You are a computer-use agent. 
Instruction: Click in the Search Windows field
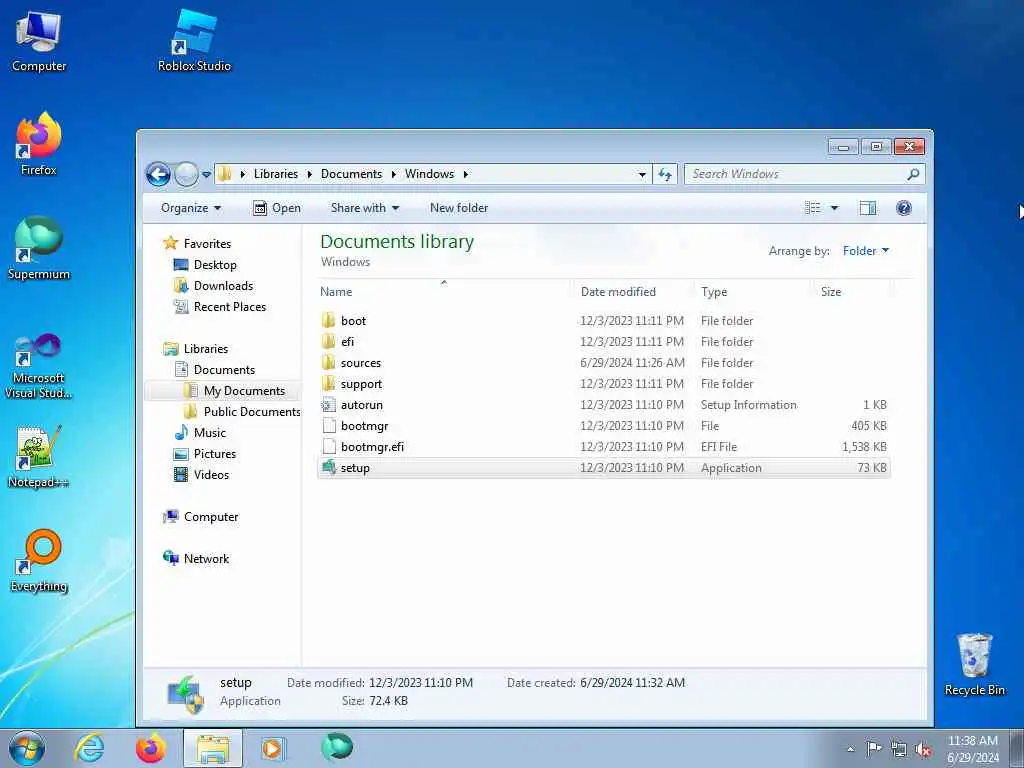(x=797, y=174)
